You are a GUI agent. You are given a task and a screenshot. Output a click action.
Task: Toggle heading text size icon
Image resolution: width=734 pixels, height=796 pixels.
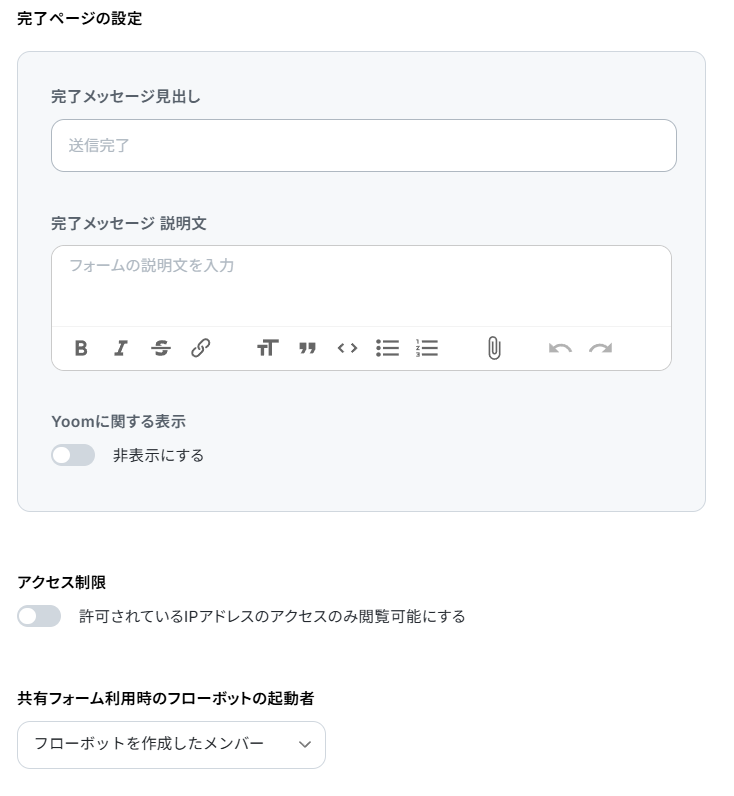click(x=268, y=349)
